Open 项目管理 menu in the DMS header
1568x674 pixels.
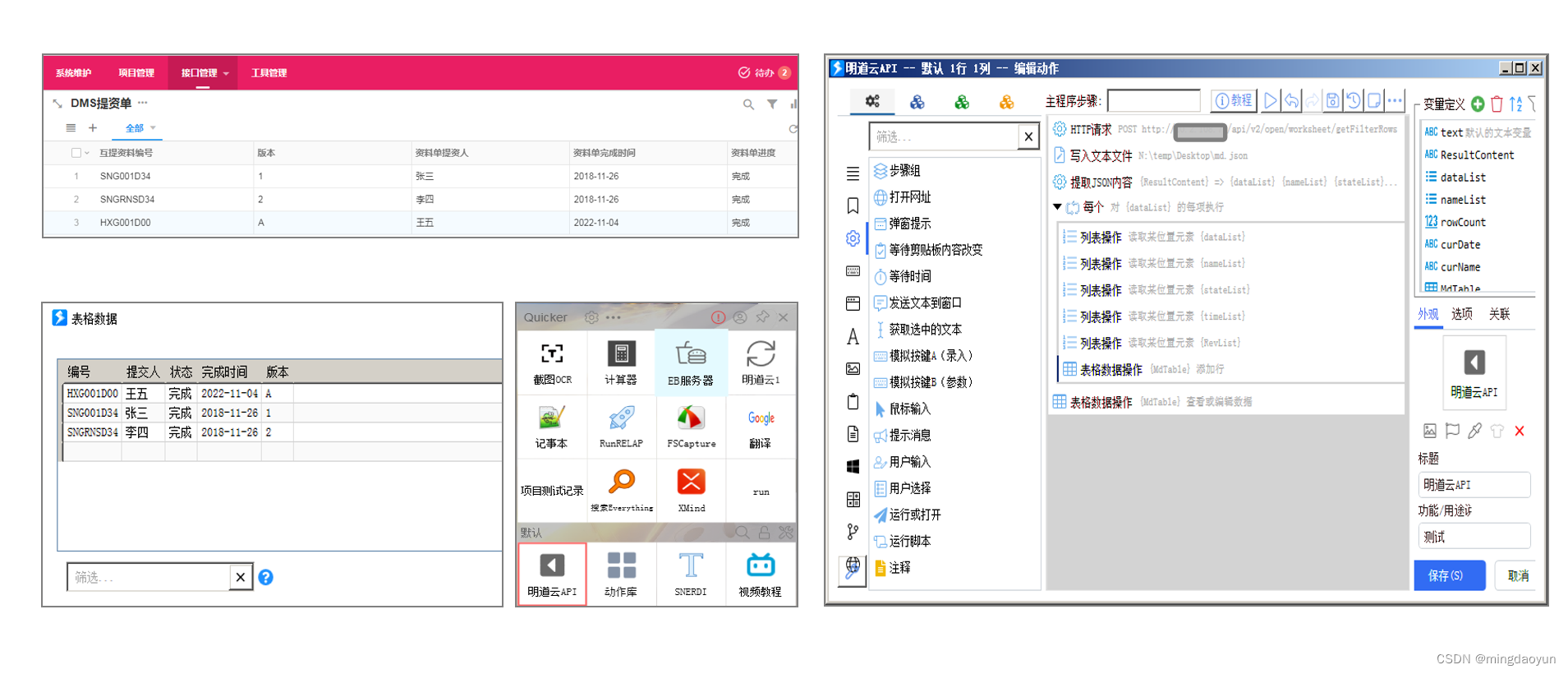pos(136,73)
